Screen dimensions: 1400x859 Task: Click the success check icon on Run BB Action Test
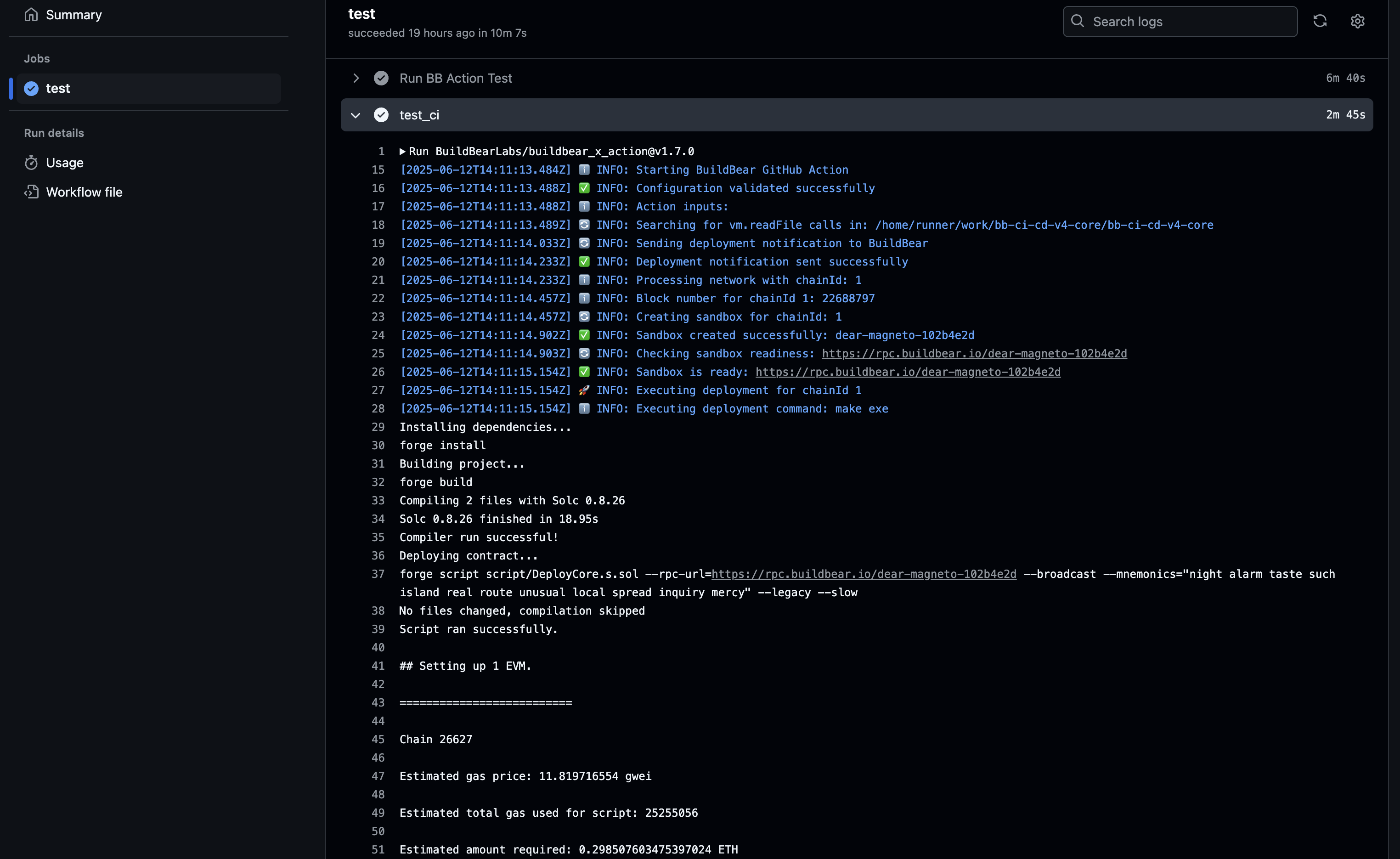pos(381,78)
